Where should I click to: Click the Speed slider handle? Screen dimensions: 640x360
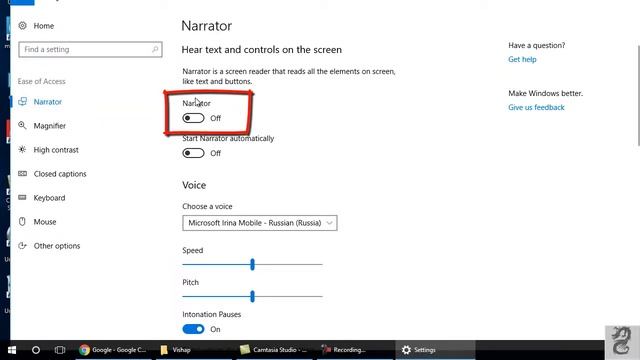[x=252, y=264]
